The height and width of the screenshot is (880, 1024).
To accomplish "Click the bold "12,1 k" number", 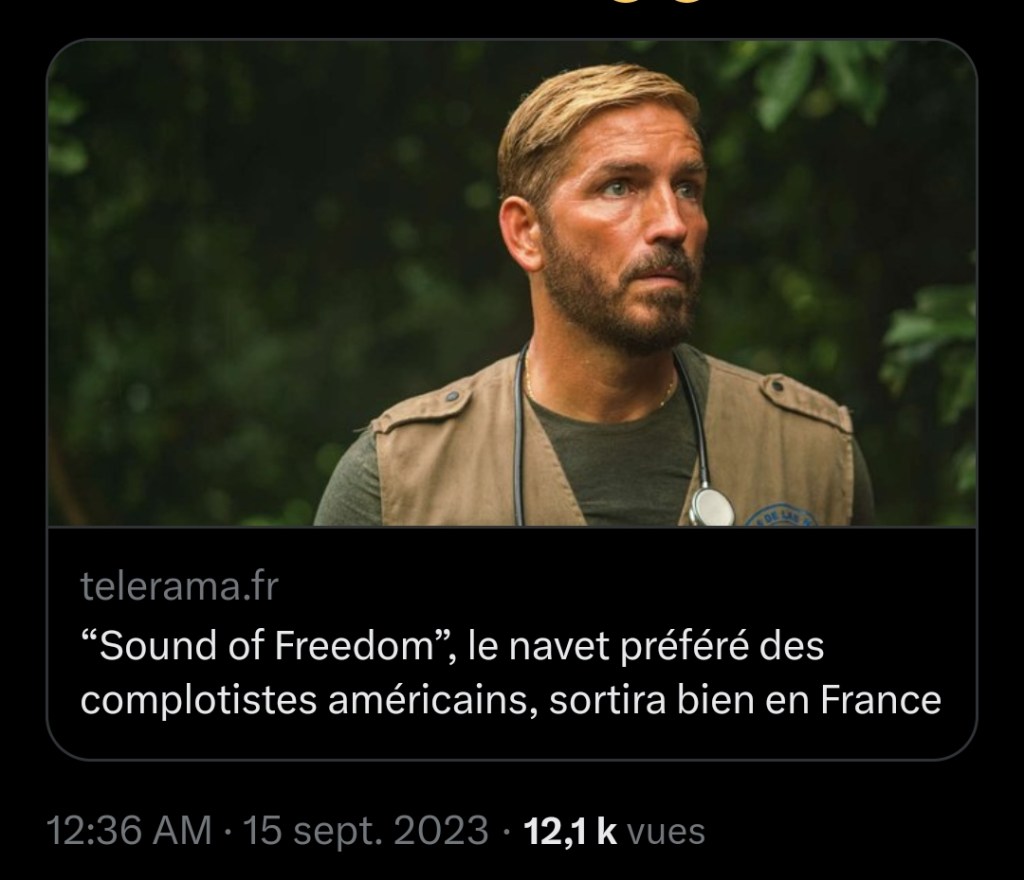I will point(570,831).
